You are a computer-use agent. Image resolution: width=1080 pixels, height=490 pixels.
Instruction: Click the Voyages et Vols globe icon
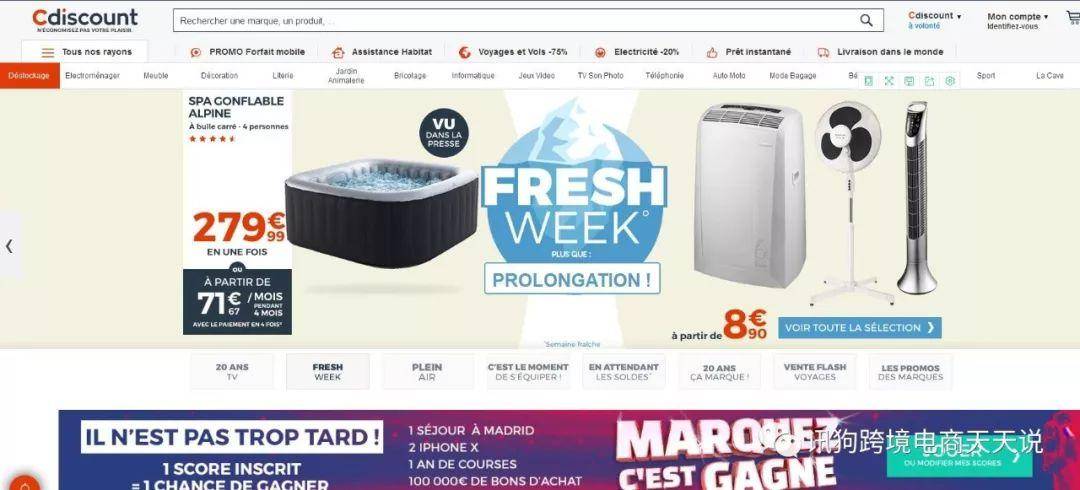coord(464,52)
